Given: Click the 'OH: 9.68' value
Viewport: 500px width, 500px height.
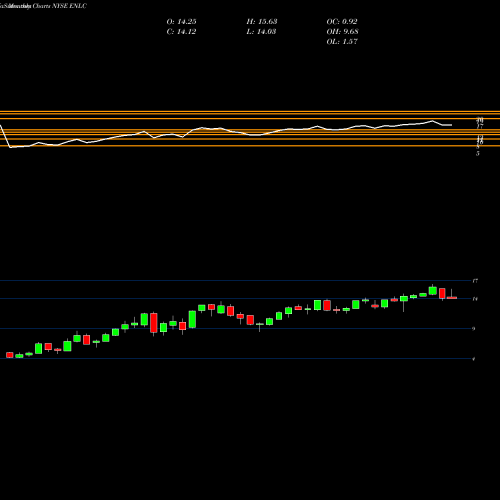Looking at the screenshot, I should [342, 32].
